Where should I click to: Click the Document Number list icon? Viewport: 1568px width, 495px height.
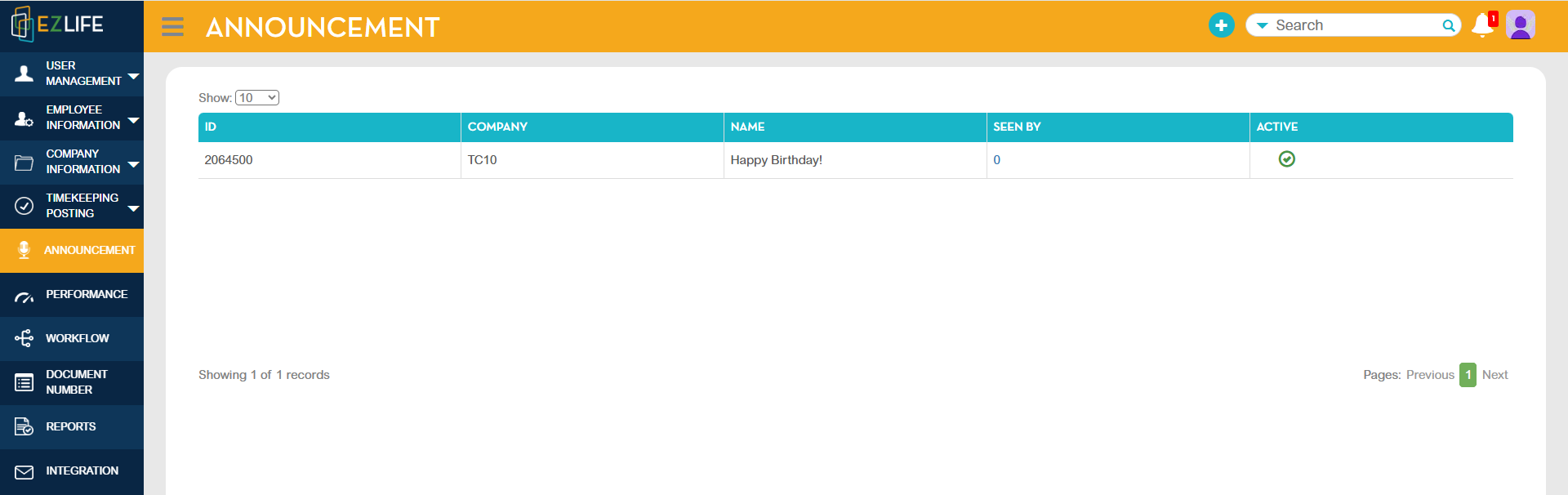[x=24, y=382]
